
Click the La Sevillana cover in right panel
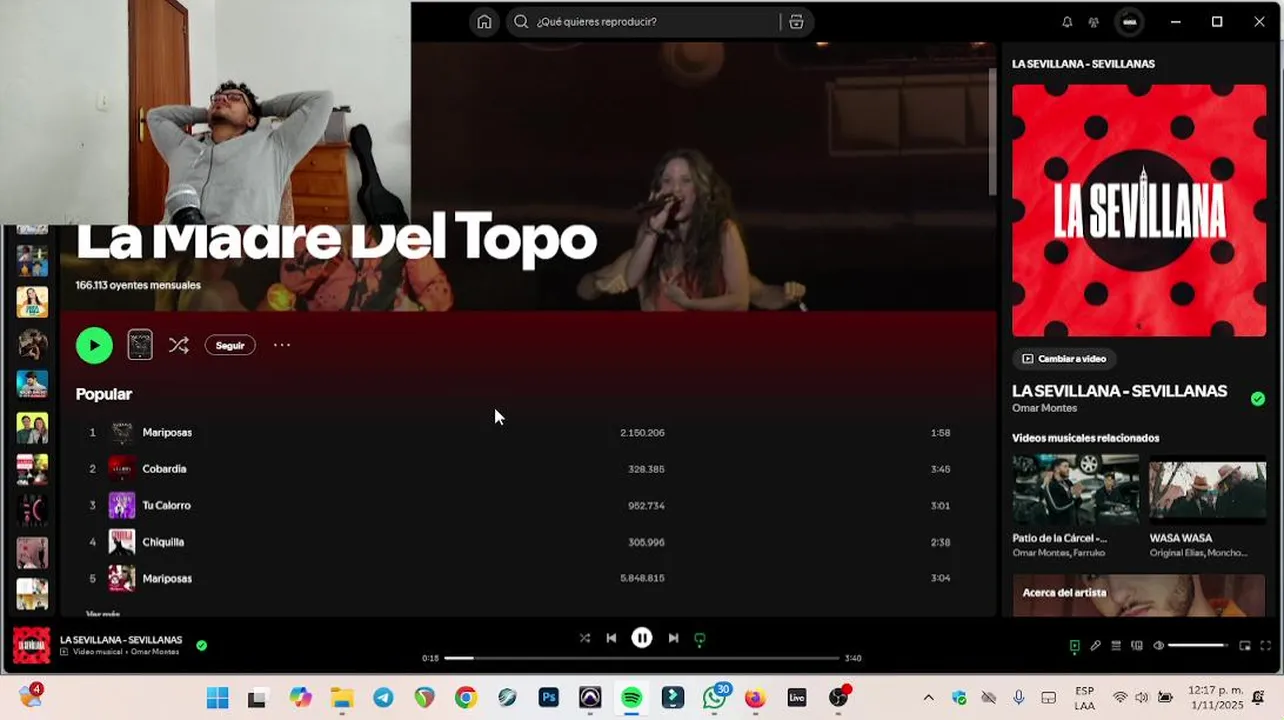click(1139, 210)
